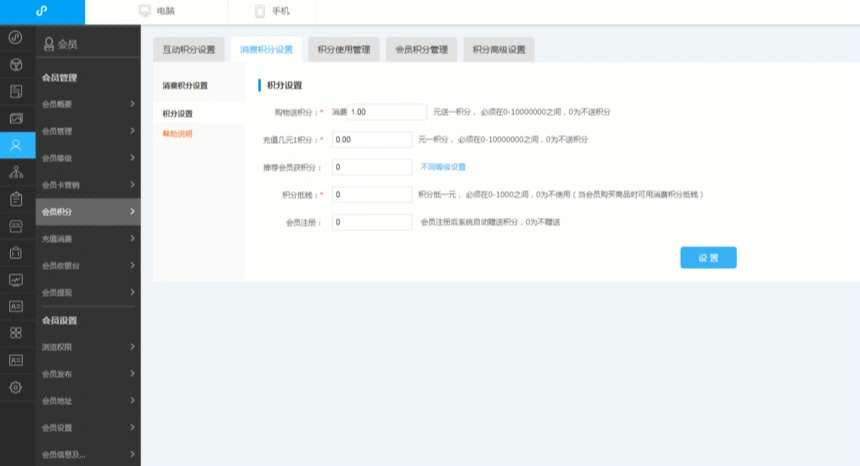
Task: Focus the 购物送积分 field showing 1.00
Action: tap(387, 112)
